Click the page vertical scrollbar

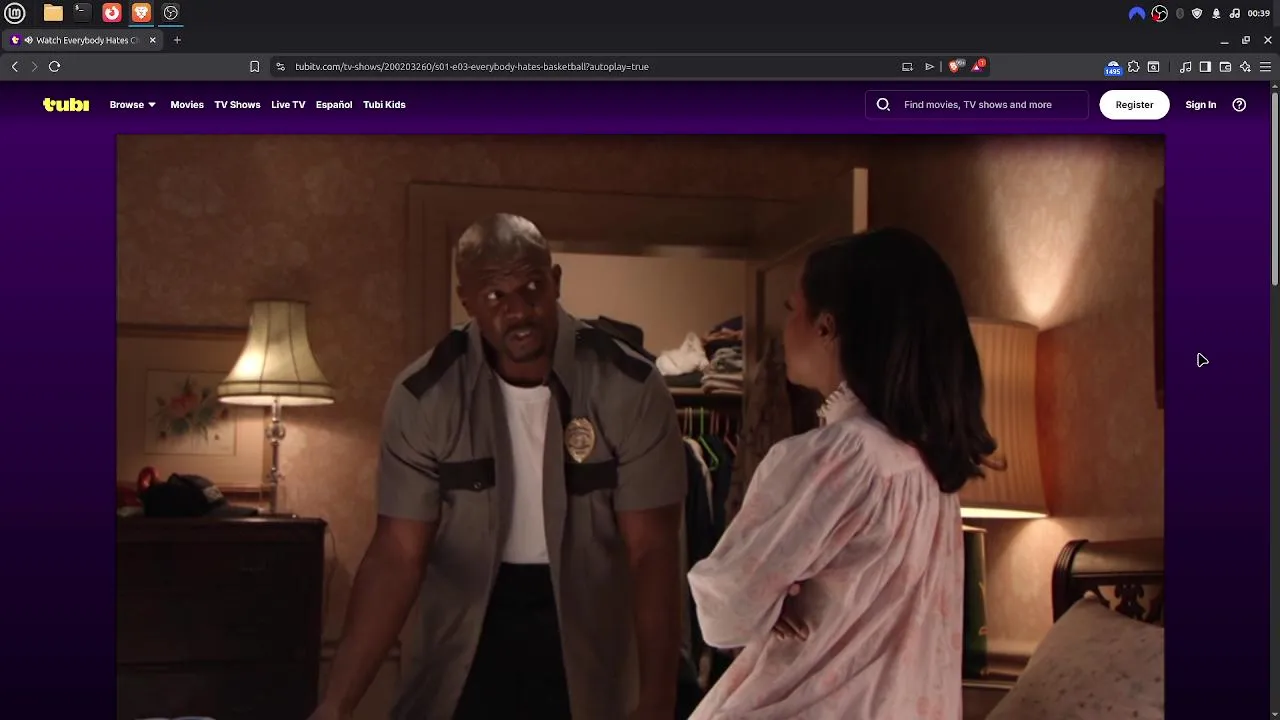[1274, 187]
